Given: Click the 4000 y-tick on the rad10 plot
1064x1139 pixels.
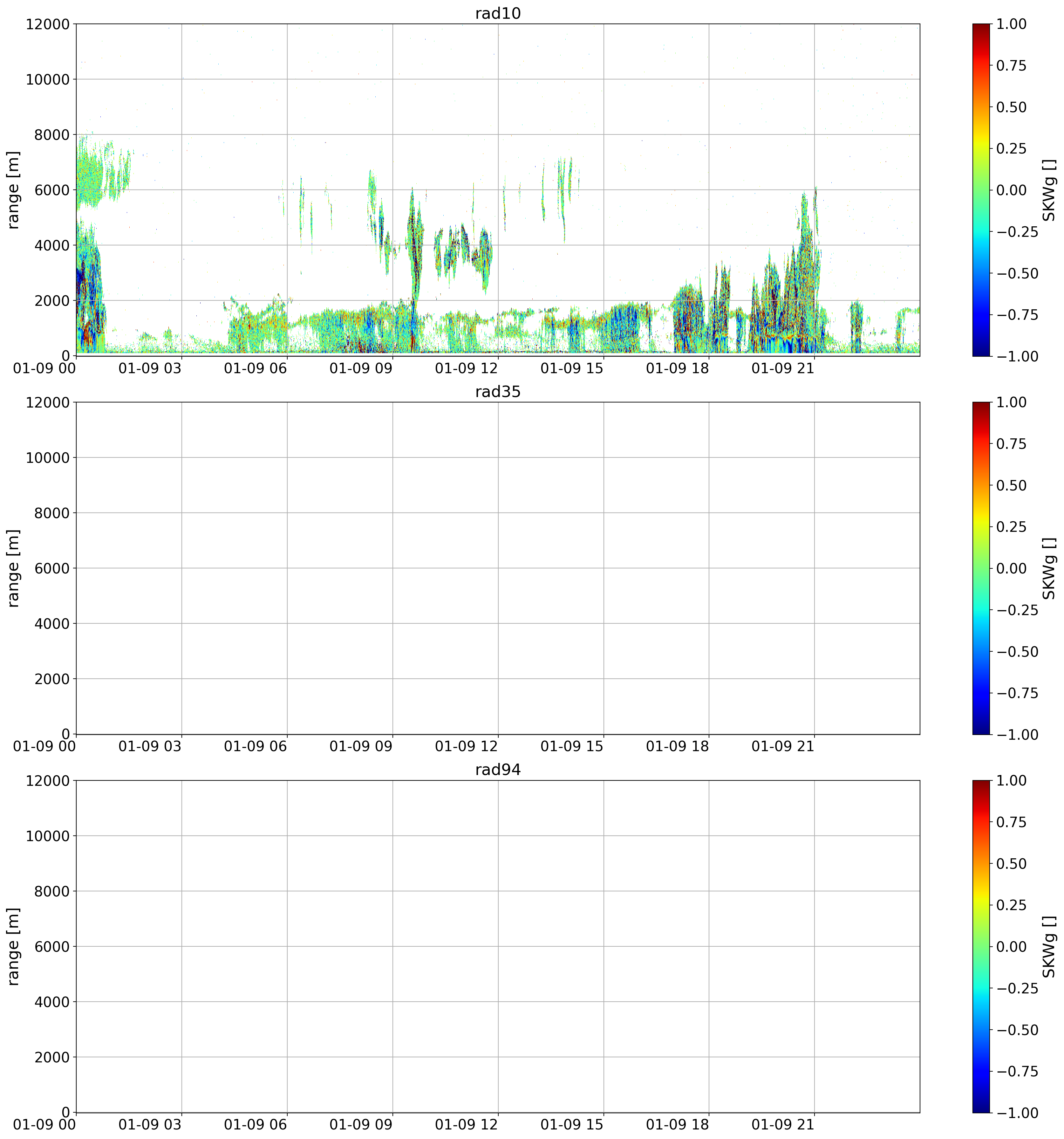Looking at the screenshot, I should [x=51, y=246].
